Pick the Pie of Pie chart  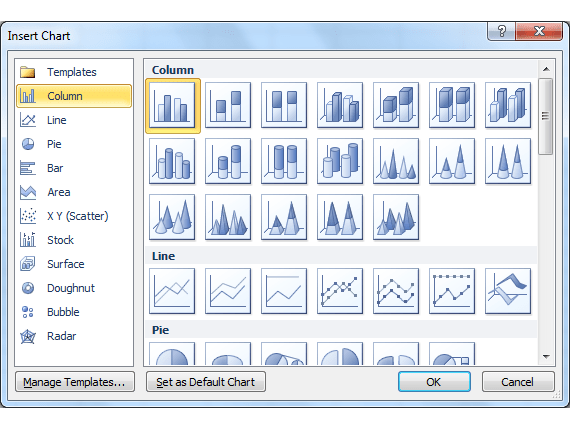(x=284, y=354)
